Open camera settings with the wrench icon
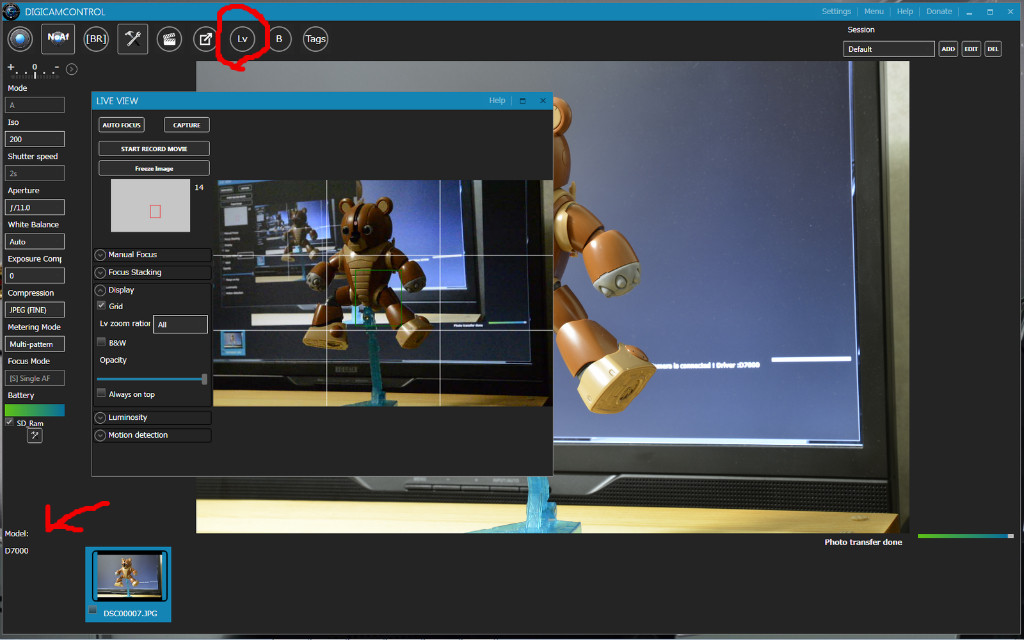 (132, 38)
